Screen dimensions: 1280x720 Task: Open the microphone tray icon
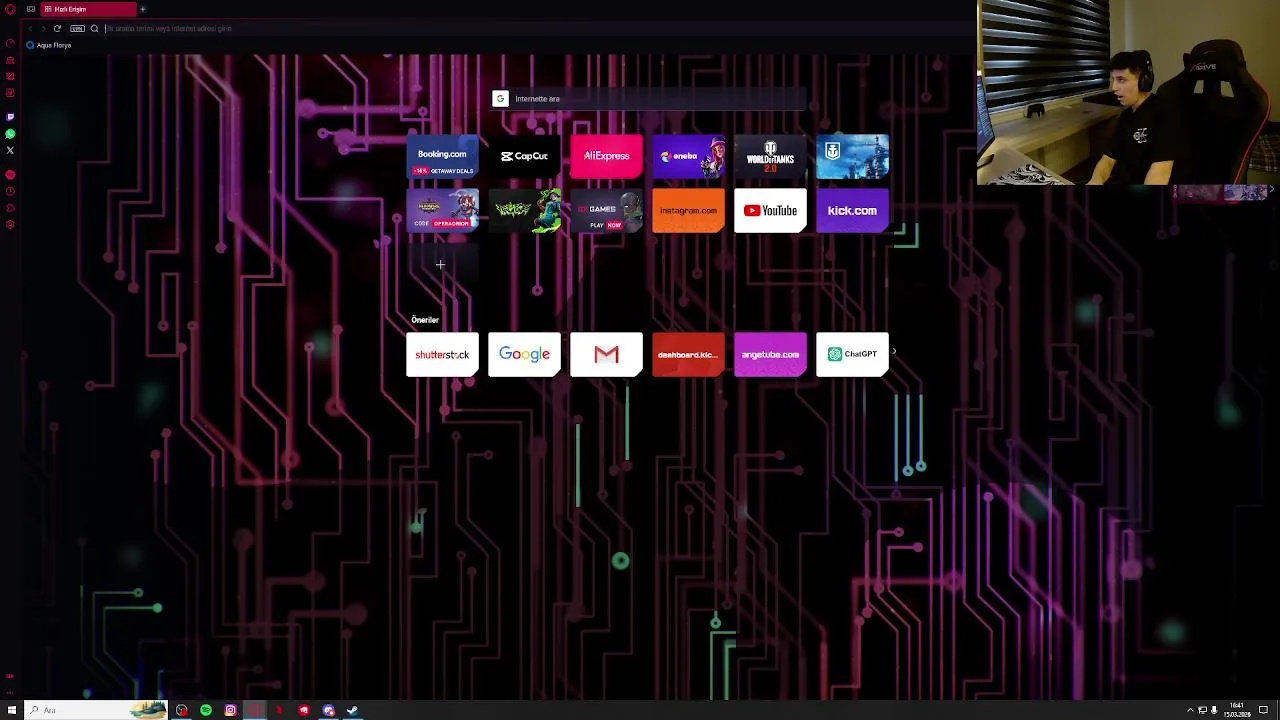1214,710
